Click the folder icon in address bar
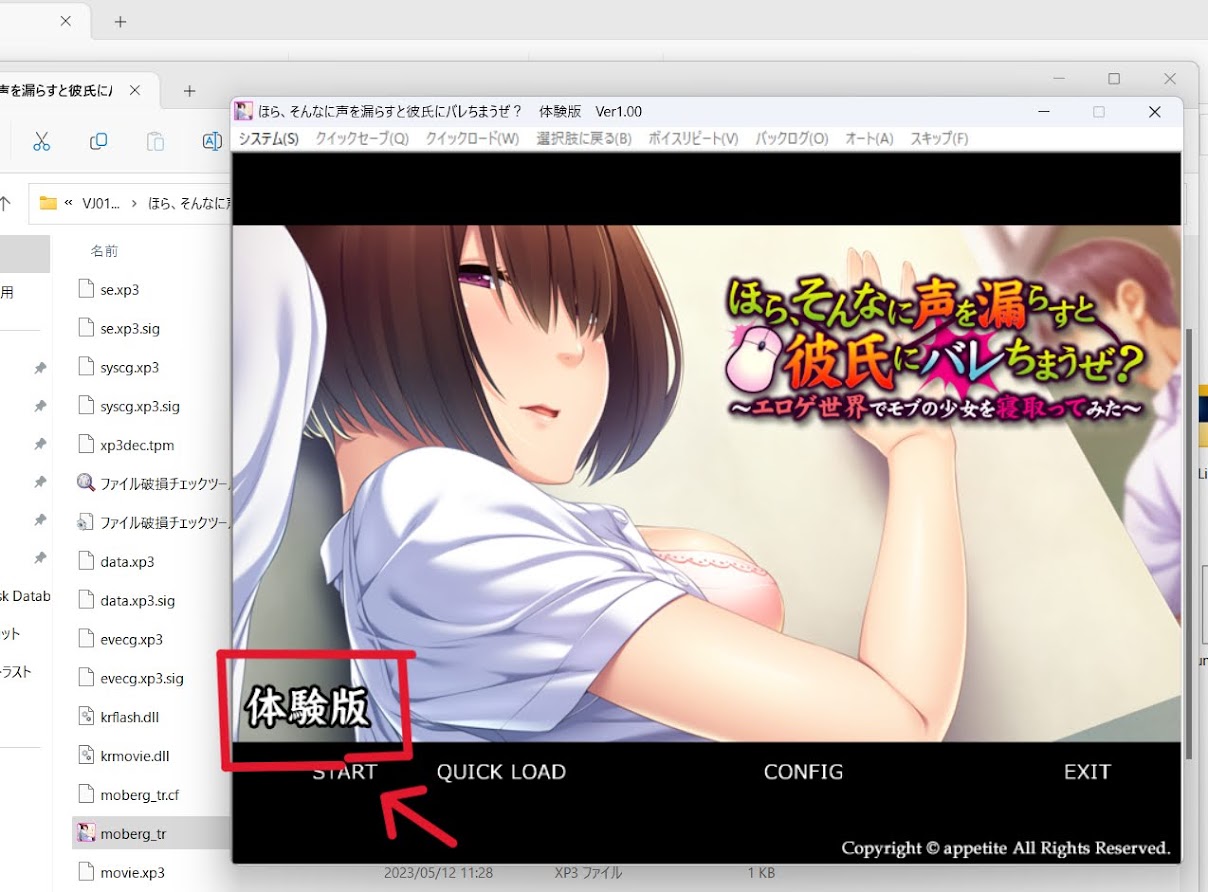The height and width of the screenshot is (892, 1208). coord(47,203)
